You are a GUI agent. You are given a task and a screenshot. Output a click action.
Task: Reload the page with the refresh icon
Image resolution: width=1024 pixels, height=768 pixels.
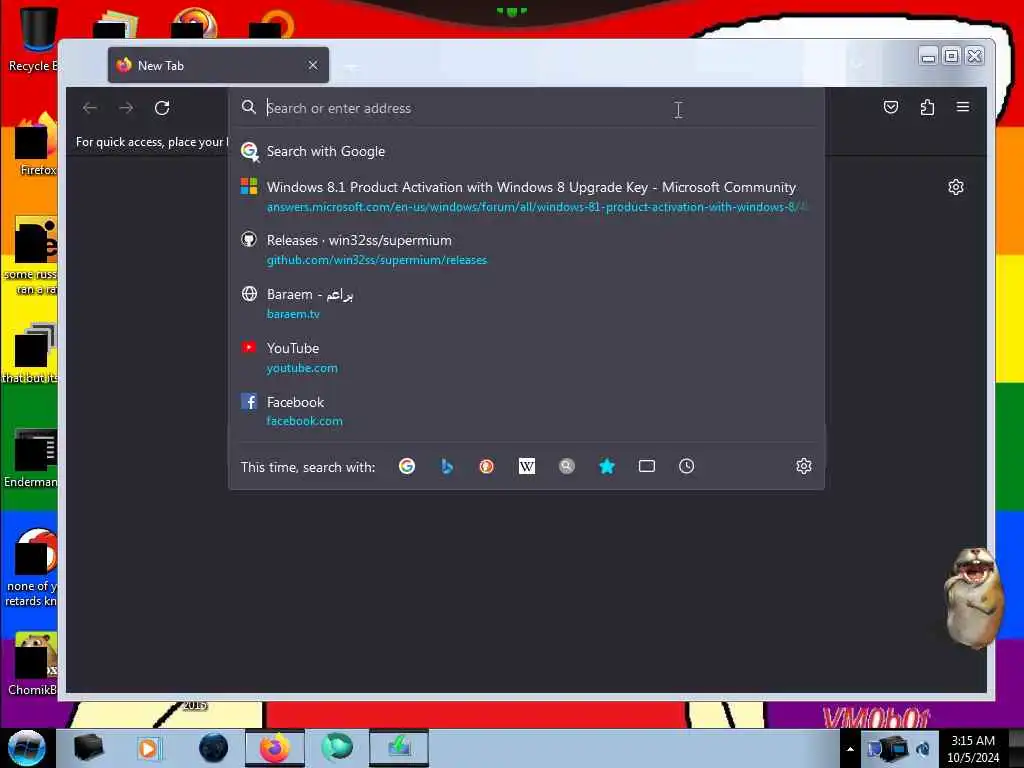(x=162, y=108)
